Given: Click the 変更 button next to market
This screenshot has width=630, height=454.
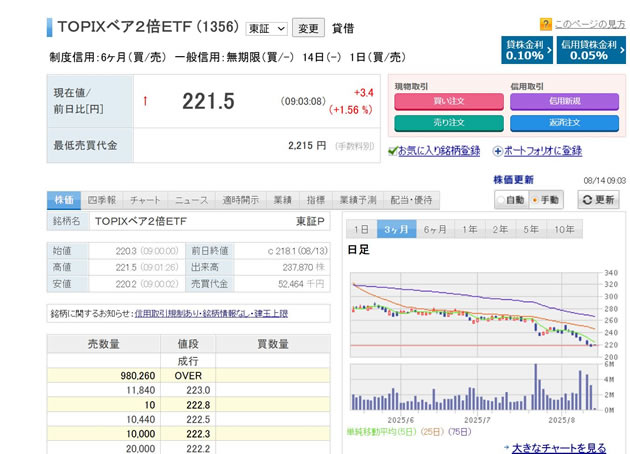Looking at the screenshot, I should click(x=310, y=29).
